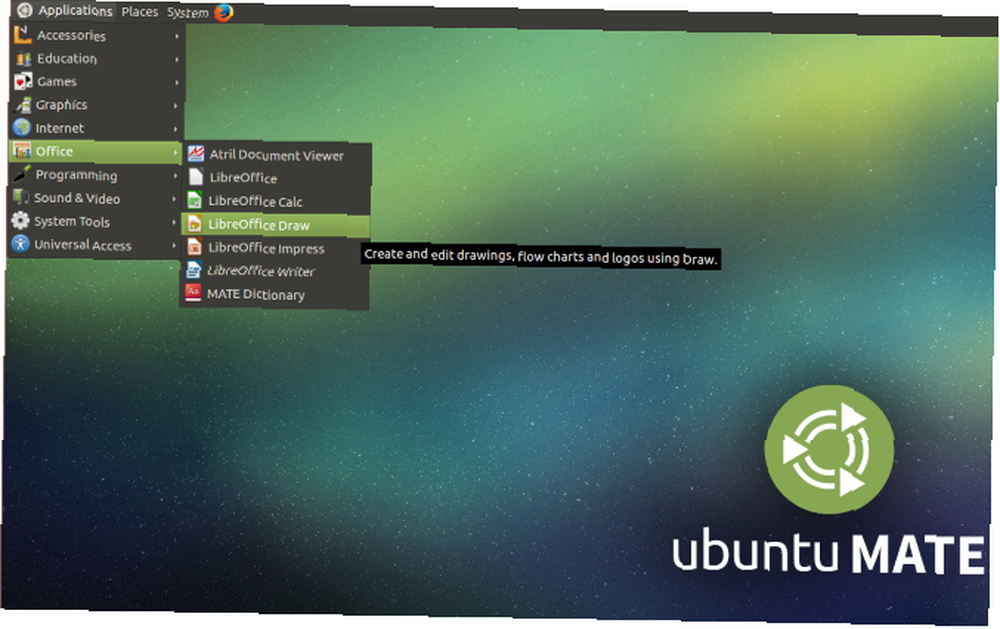
Task: Select the Graphics category label
Action: [x=61, y=105]
